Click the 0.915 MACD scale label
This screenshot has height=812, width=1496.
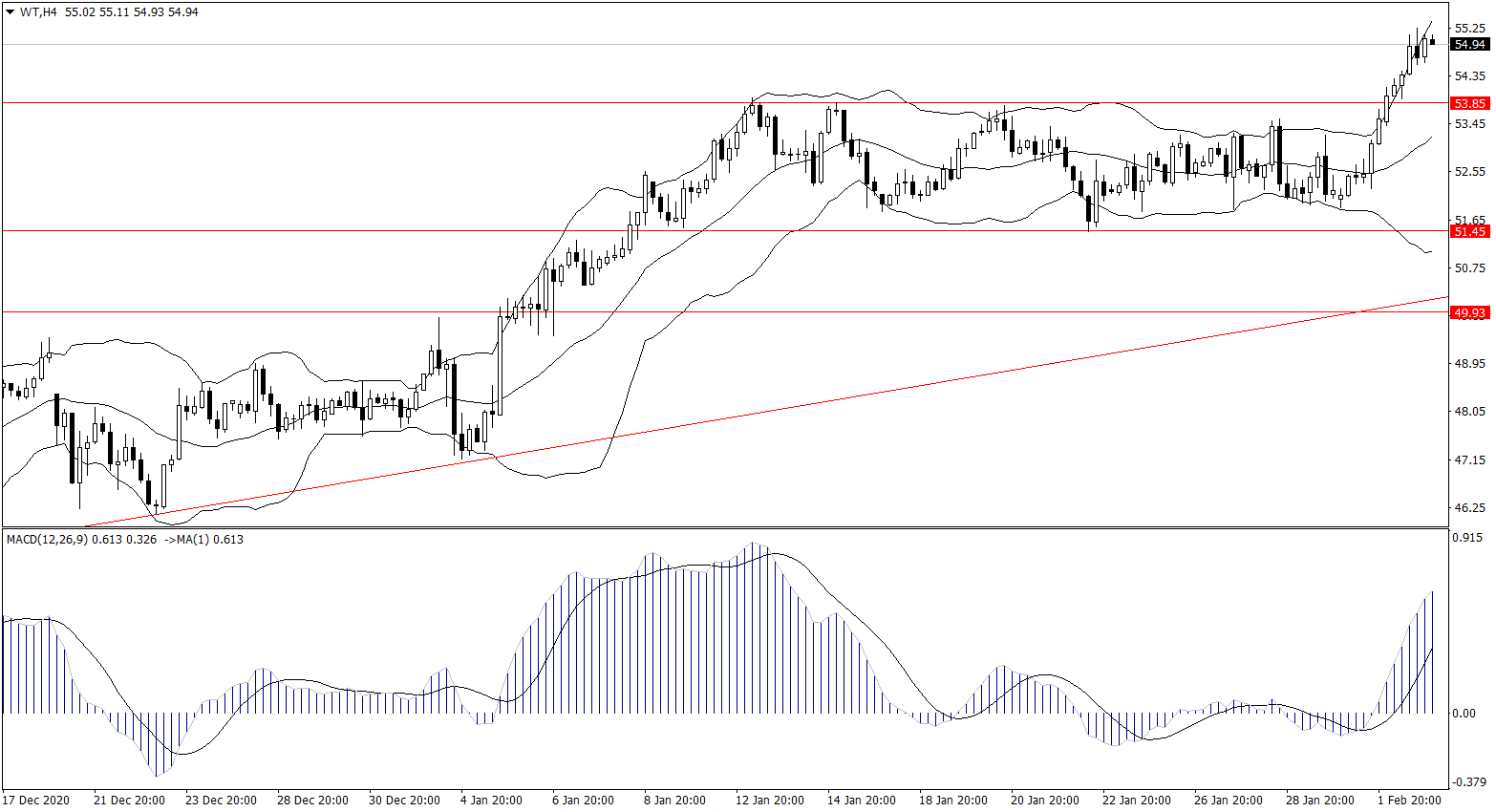[1468, 538]
